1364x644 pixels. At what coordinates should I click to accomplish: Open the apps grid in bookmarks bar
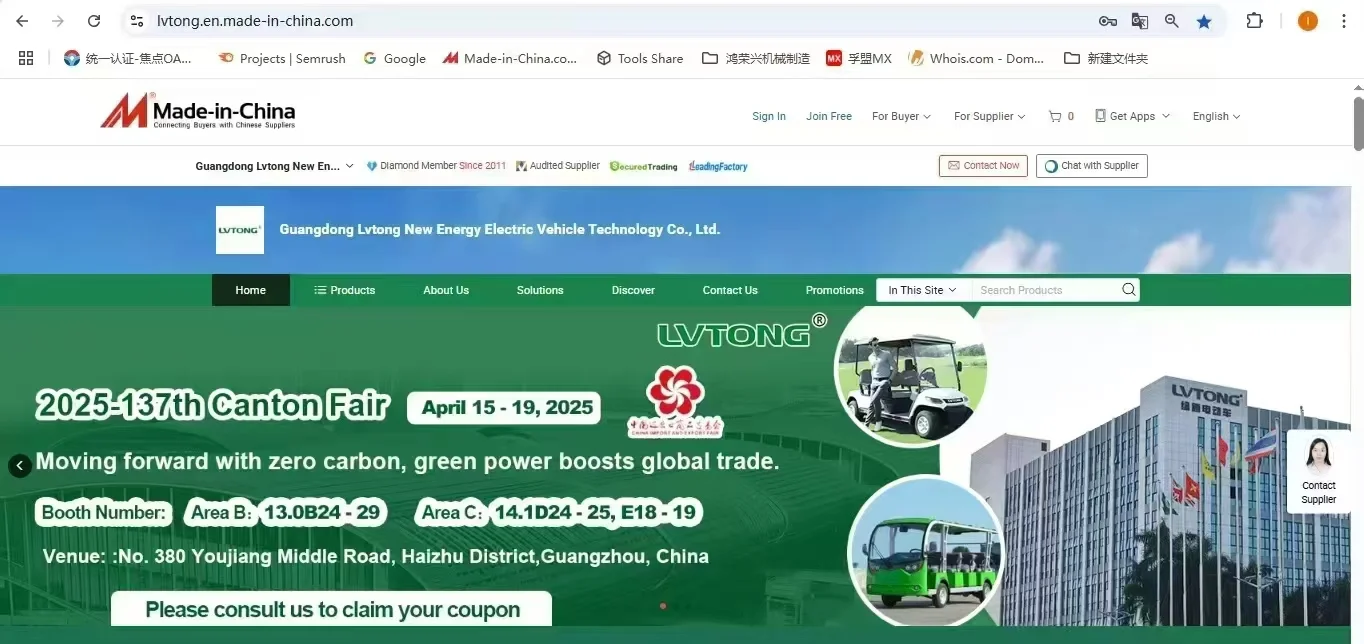point(26,58)
